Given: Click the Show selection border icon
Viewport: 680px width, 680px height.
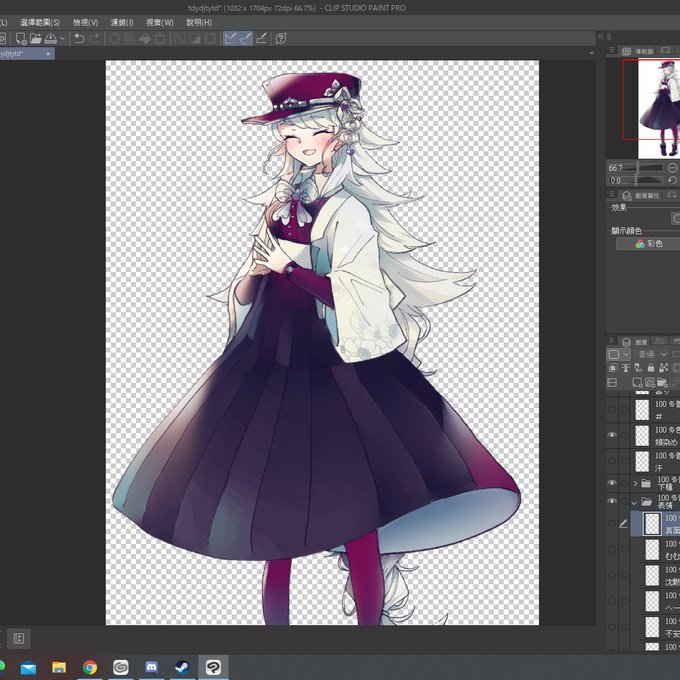Looking at the screenshot, I should (x=211, y=39).
